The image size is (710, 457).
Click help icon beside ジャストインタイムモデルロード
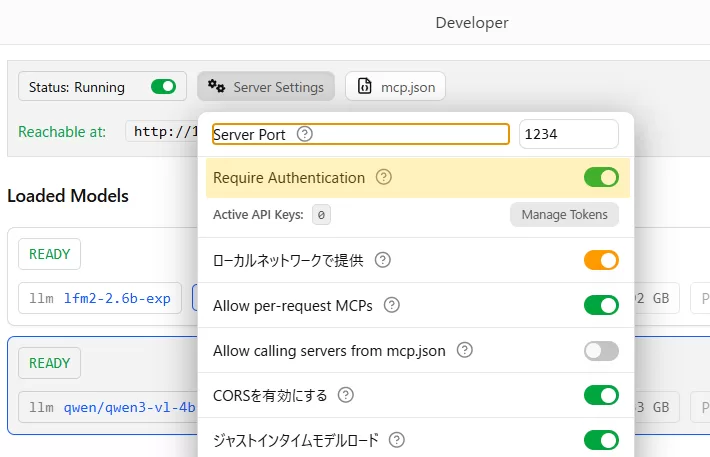397,440
